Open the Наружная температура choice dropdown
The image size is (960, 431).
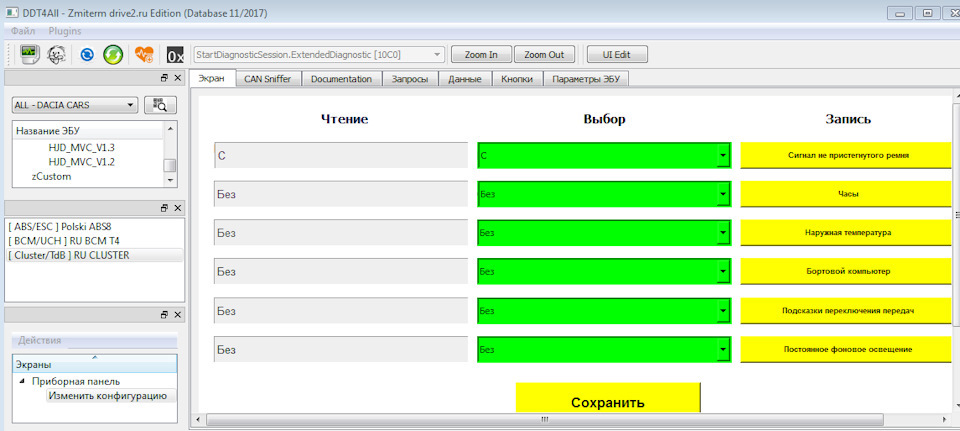[724, 233]
